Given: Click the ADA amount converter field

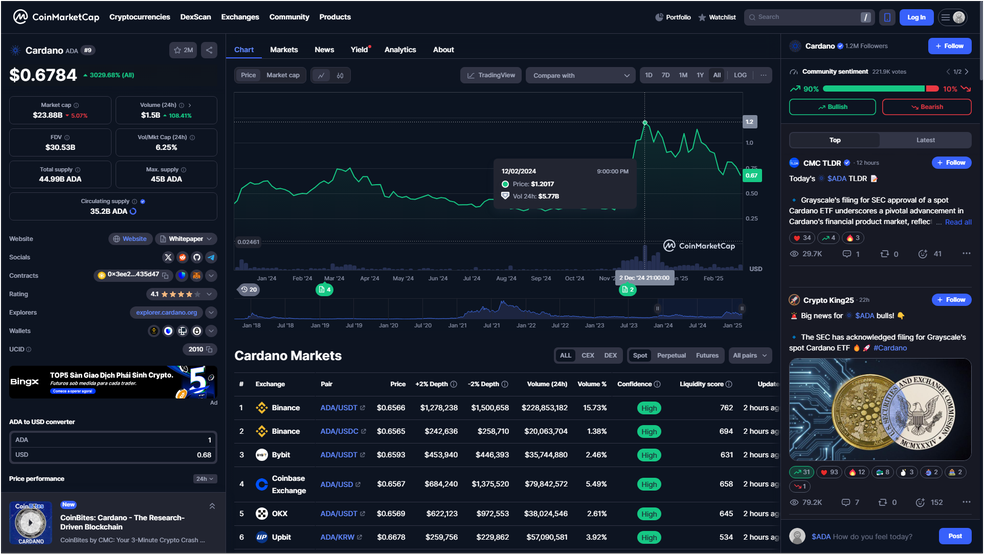Looking at the screenshot, I should (x=113, y=440).
